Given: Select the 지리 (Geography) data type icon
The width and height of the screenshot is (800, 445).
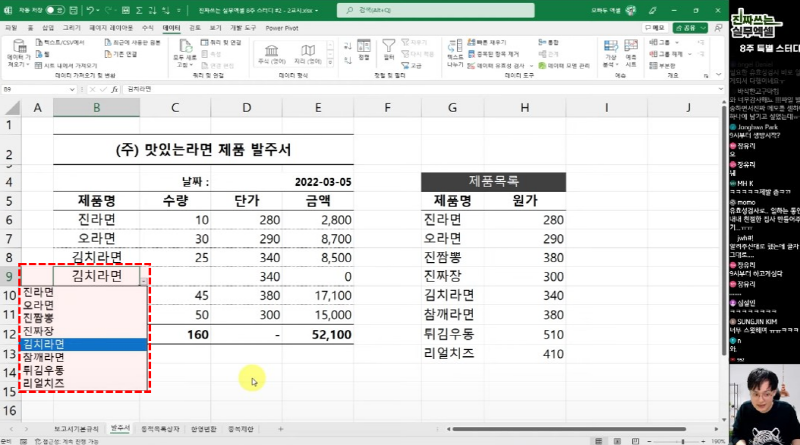Looking at the screenshot, I should 308,54.
